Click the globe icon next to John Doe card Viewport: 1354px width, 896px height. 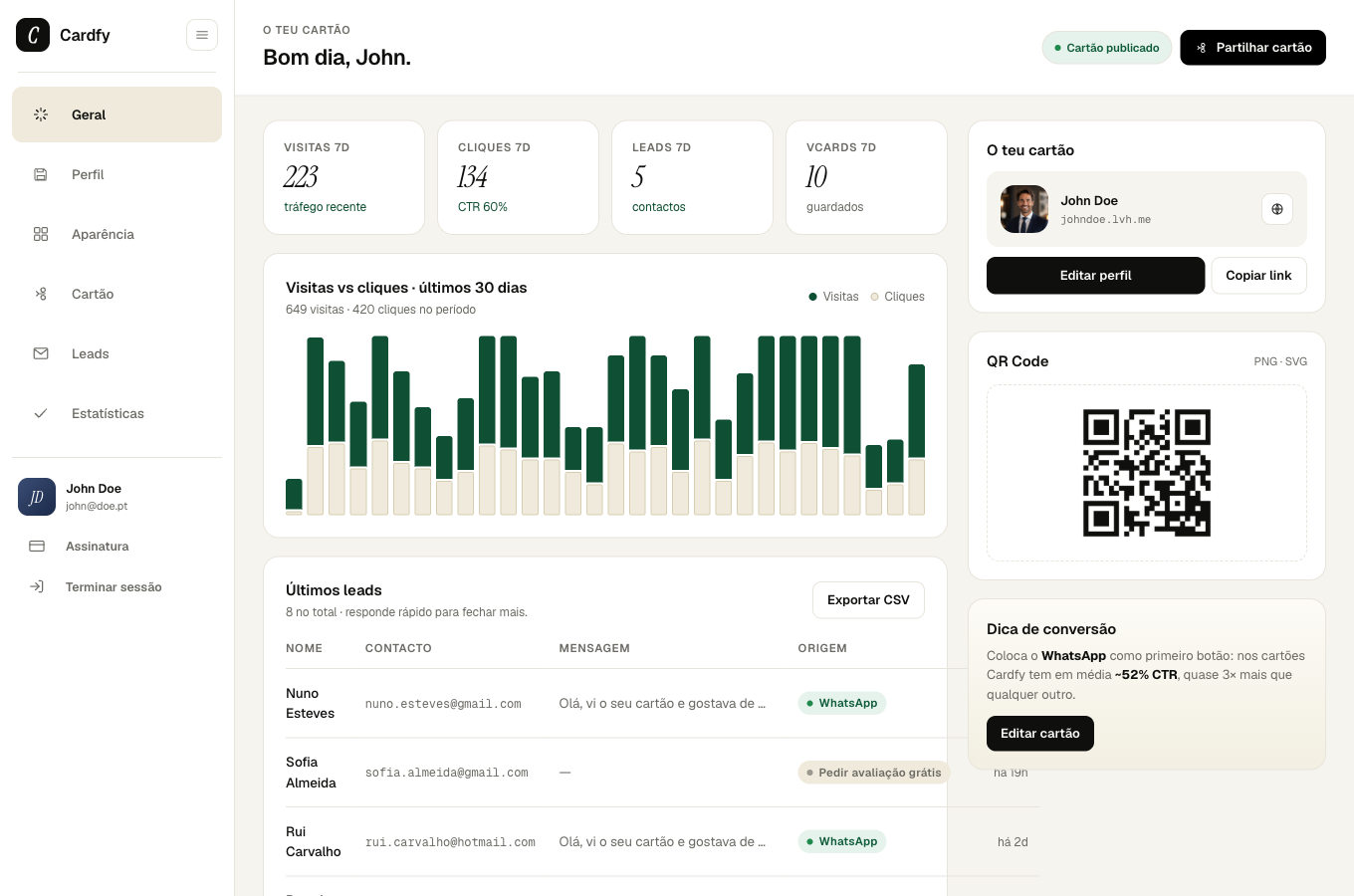point(1277,209)
